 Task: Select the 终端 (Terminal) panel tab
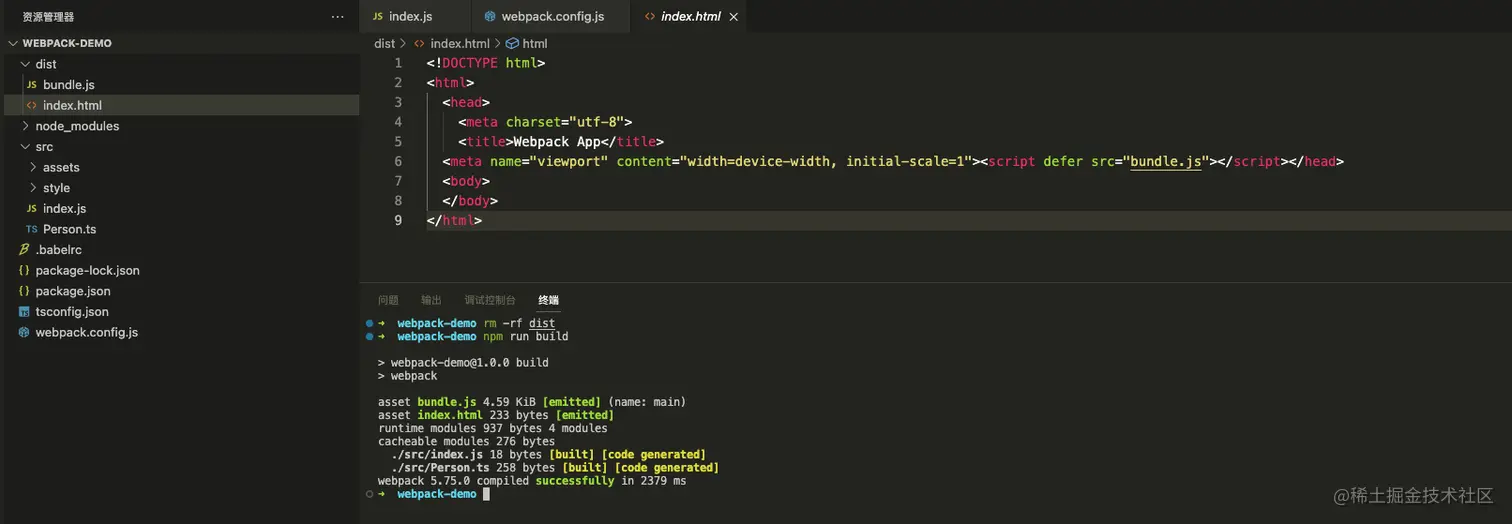click(548, 300)
